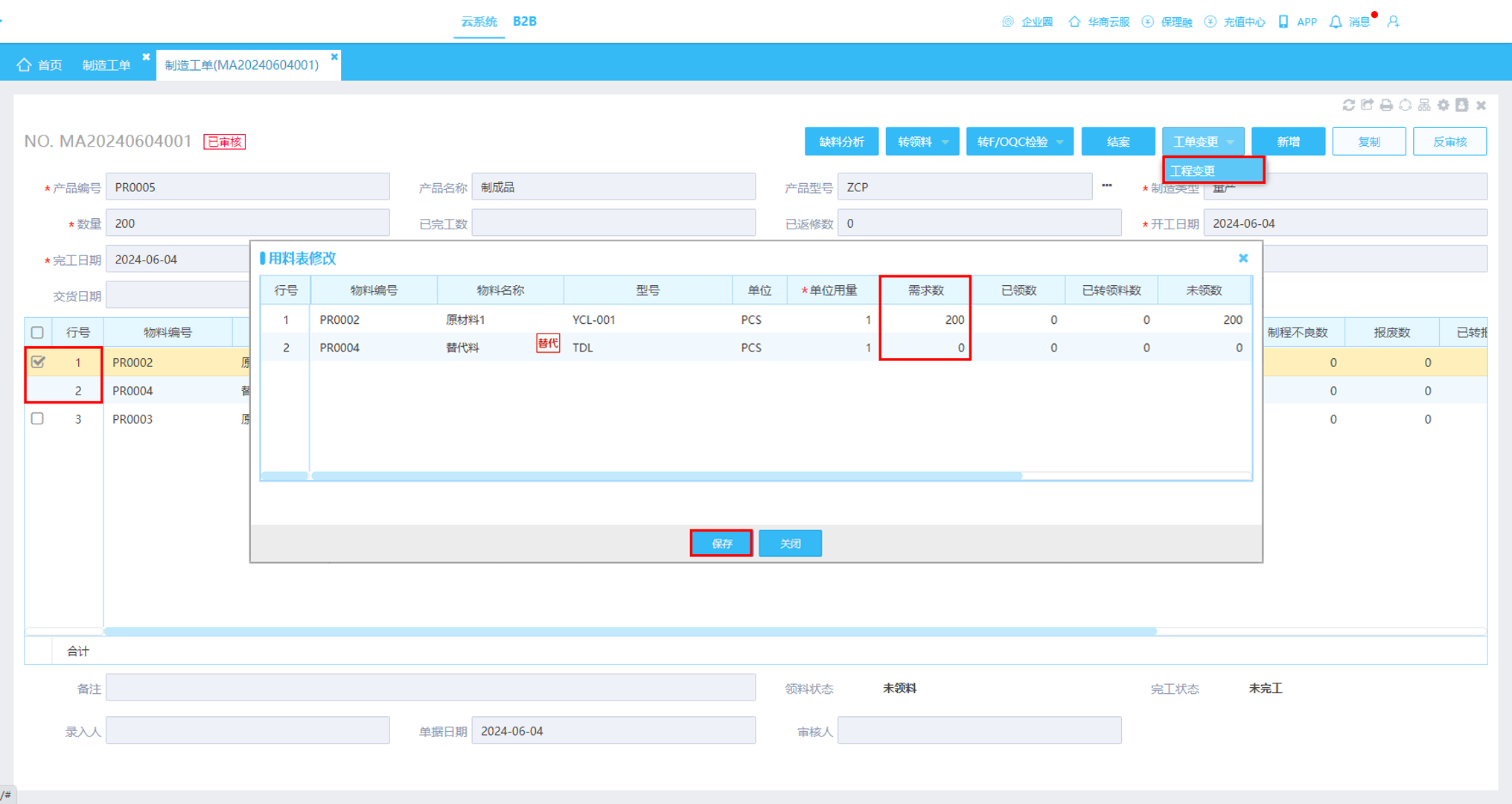This screenshot has height=804, width=1512.
Task: Click the main table horizontal scrollbar
Action: 630,631
